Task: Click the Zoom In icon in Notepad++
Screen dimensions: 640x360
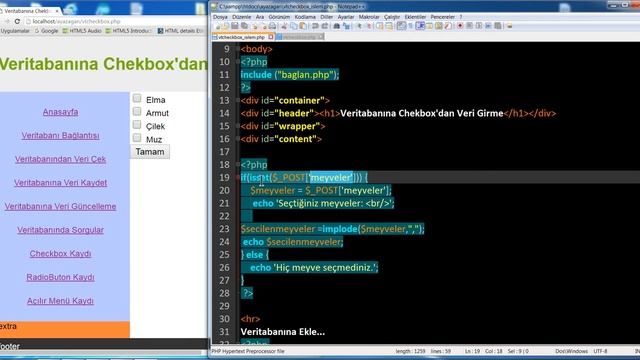Action: tap(360, 26)
